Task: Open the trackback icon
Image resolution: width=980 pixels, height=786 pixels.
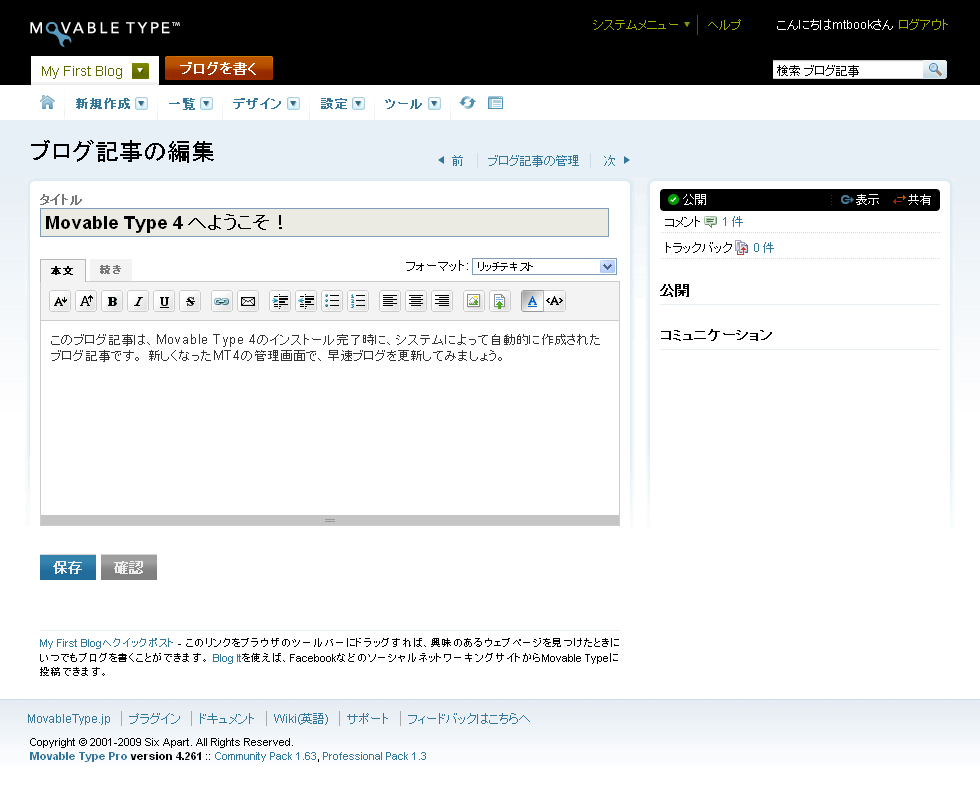Action: (741, 247)
